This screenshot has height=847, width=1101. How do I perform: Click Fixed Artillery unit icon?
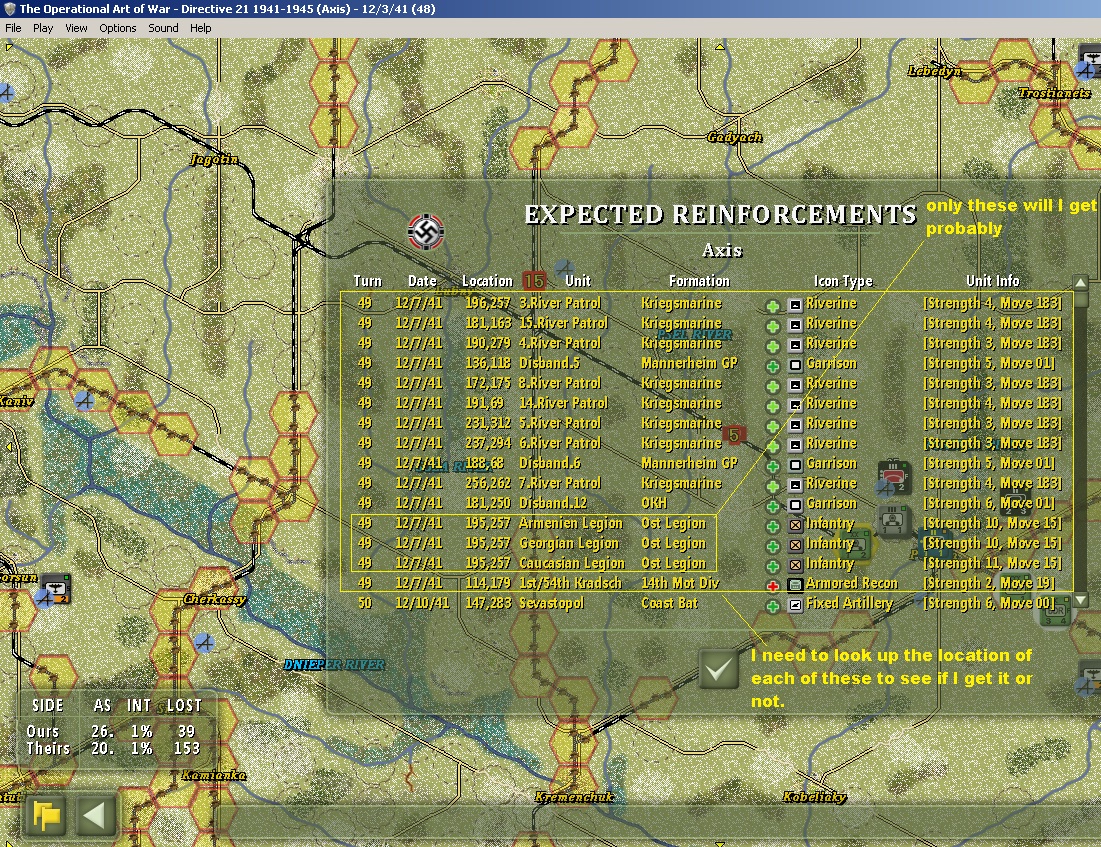[x=795, y=605]
